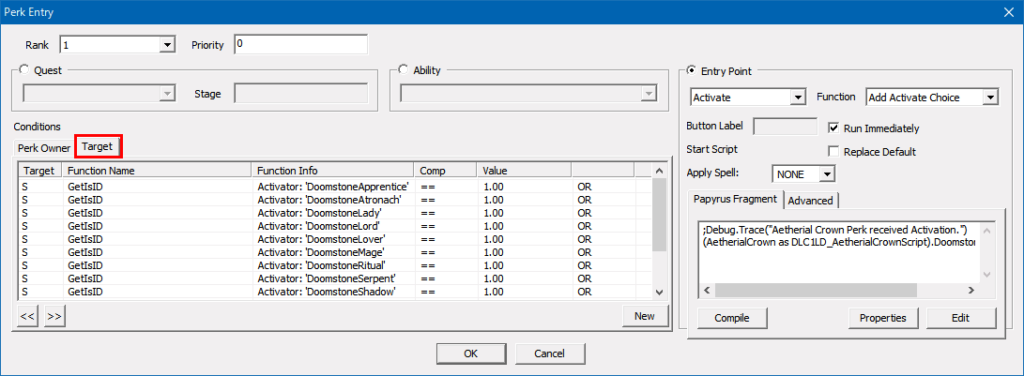Click the Compile button
The height and width of the screenshot is (376, 1024).
pos(731,318)
